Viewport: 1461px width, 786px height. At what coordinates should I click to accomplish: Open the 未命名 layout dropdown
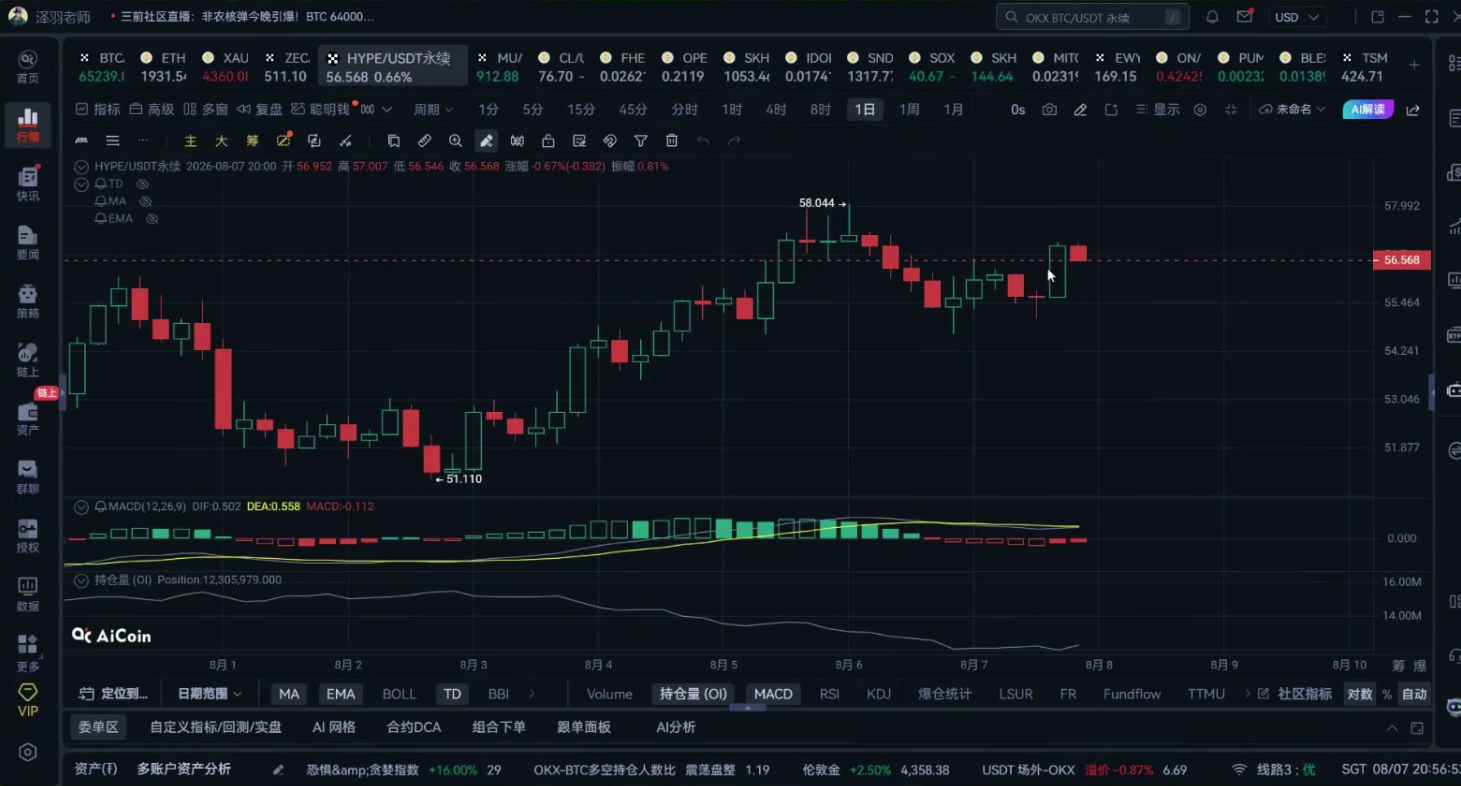click(1293, 110)
